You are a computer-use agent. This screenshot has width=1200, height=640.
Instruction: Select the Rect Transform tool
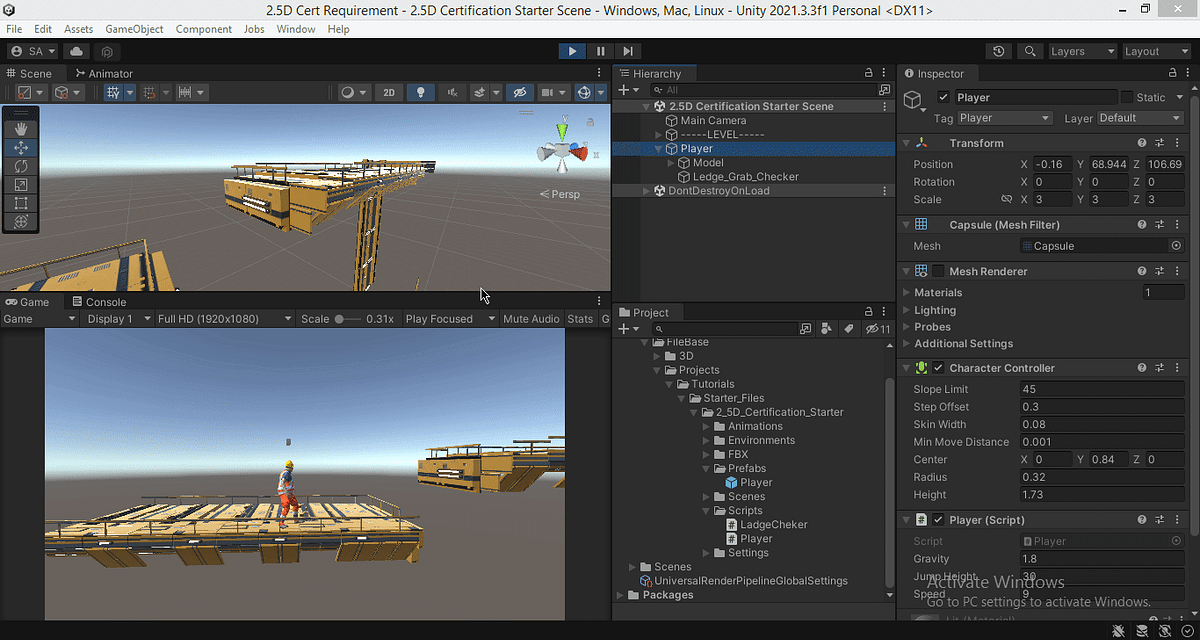coord(21,202)
